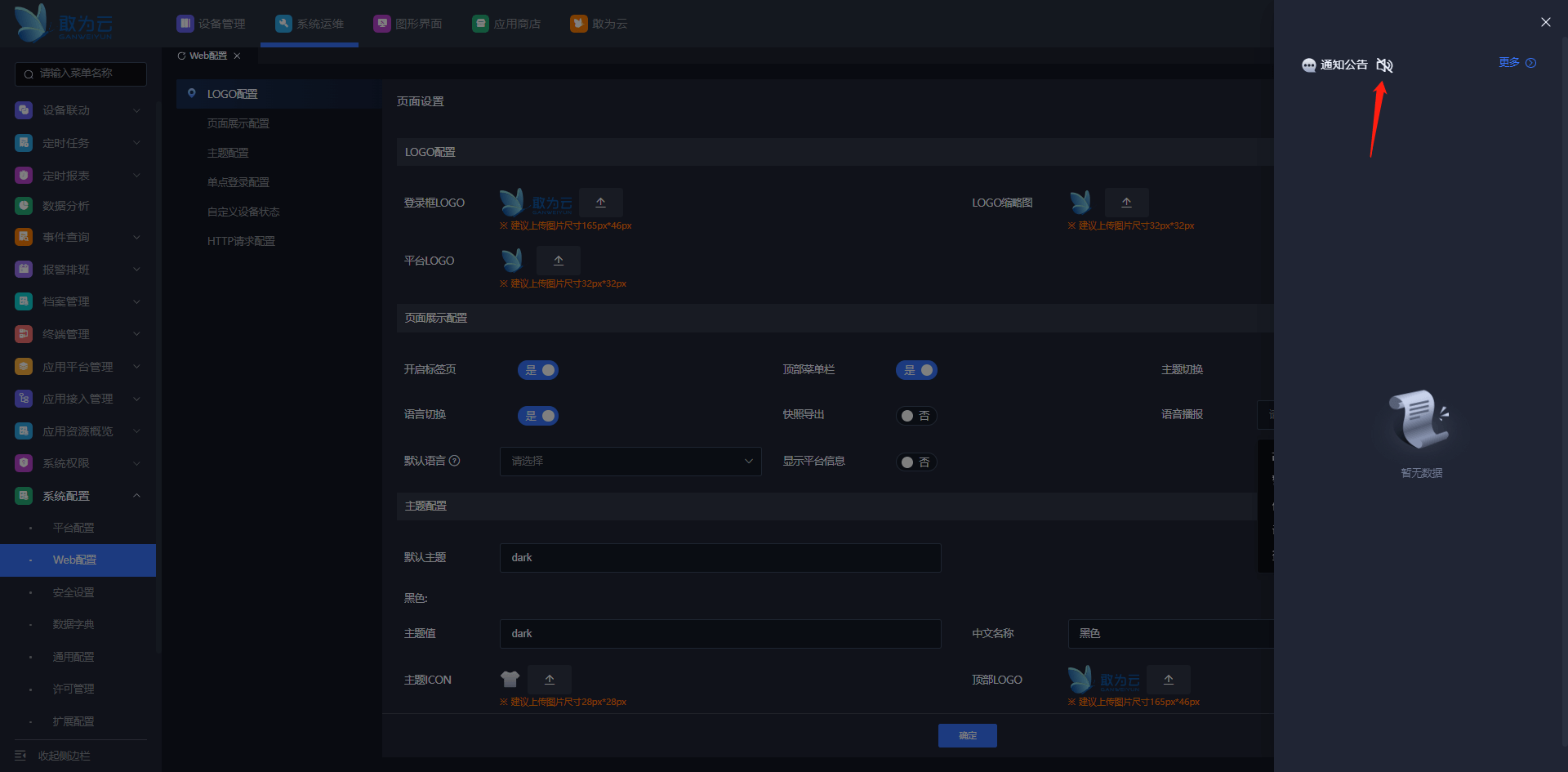Click the mute sound icon beside 通知公告
Viewport: 1568px width, 772px height.
pos(1384,65)
